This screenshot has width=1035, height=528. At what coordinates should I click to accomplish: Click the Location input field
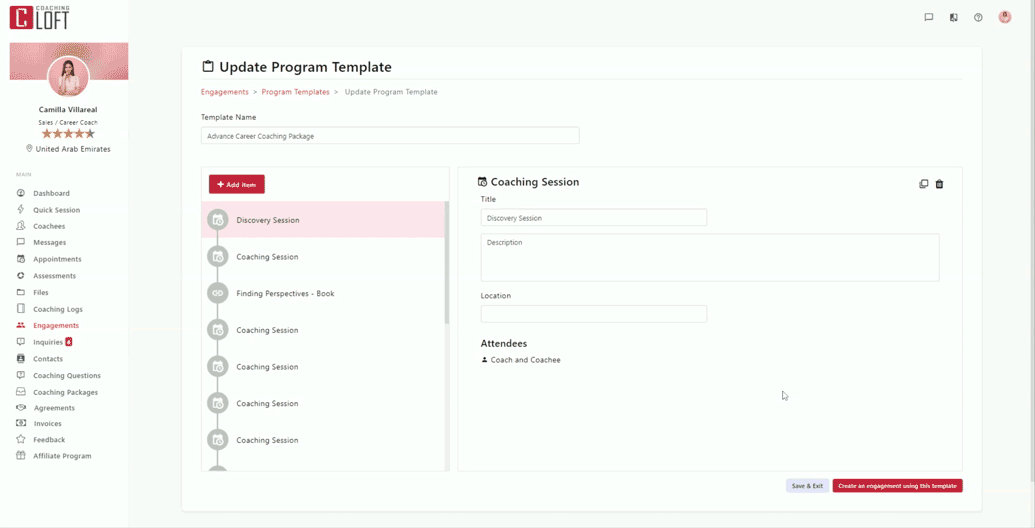tap(593, 314)
